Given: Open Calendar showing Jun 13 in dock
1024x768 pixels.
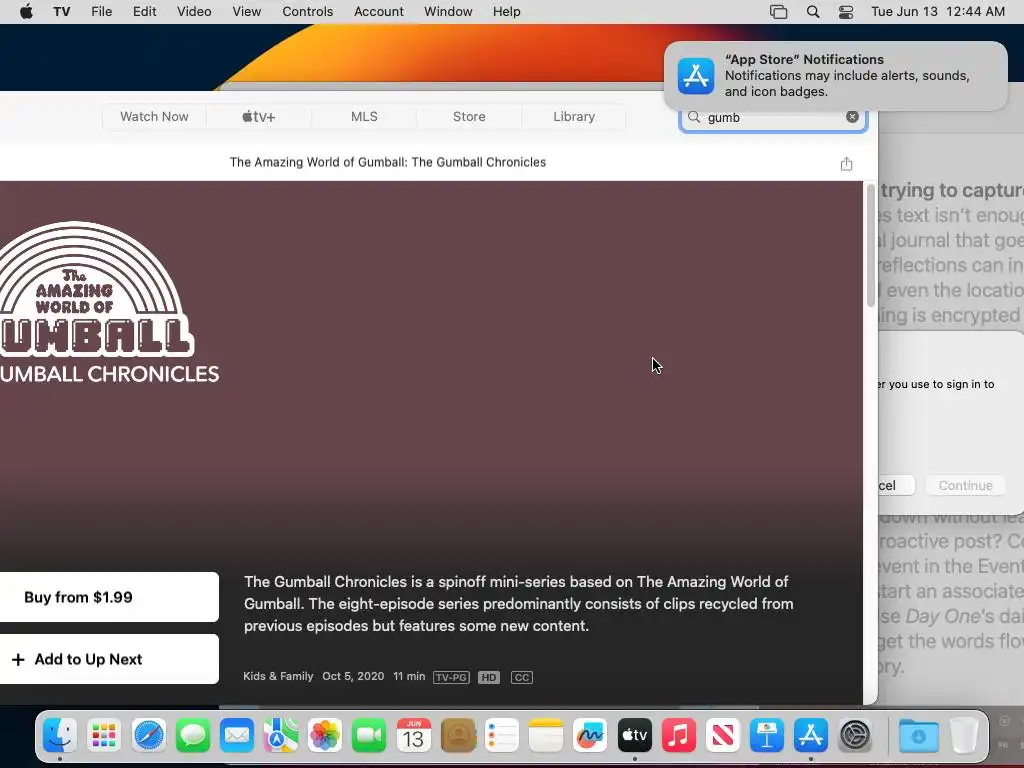Looking at the screenshot, I should (x=413, y=735).
